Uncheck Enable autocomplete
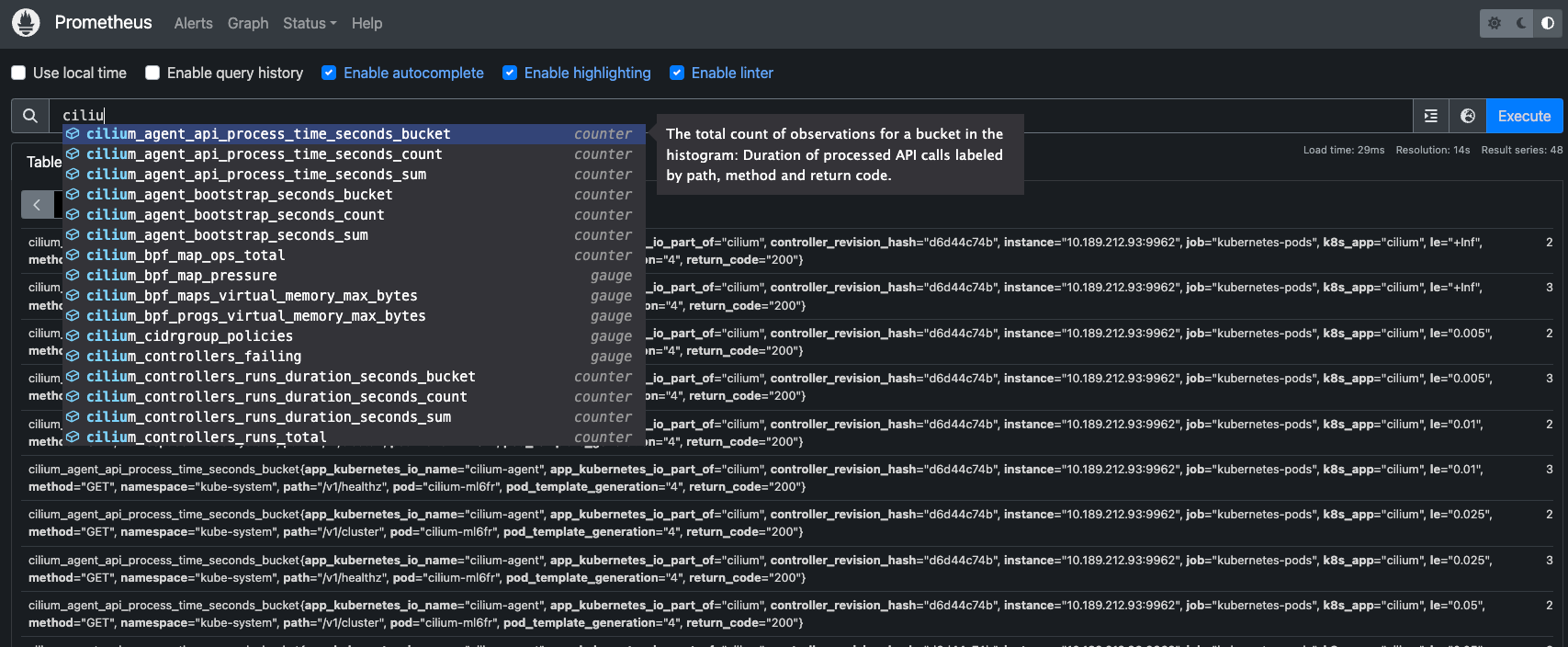 [x=329, y=73]
